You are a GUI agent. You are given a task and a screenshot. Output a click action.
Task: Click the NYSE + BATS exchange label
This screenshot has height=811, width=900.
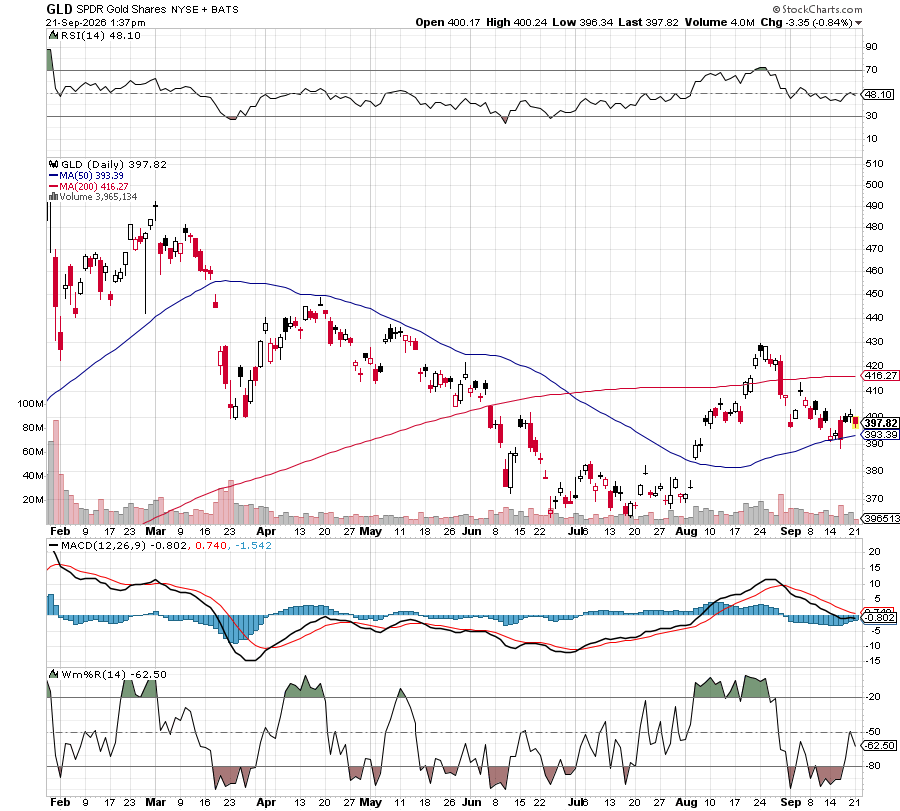pyautogui.click(x=204, y=9)
